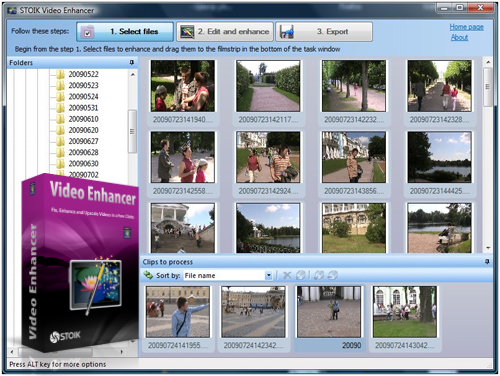
Task: Click the folder icon beside 20090630
Action: [x=60, y=163]
